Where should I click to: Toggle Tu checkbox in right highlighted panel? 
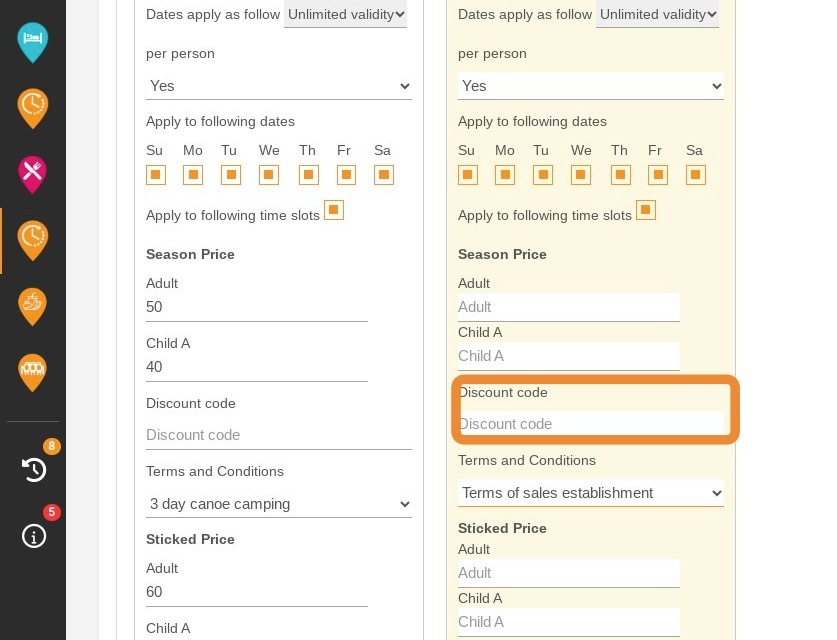click(542, 175)
